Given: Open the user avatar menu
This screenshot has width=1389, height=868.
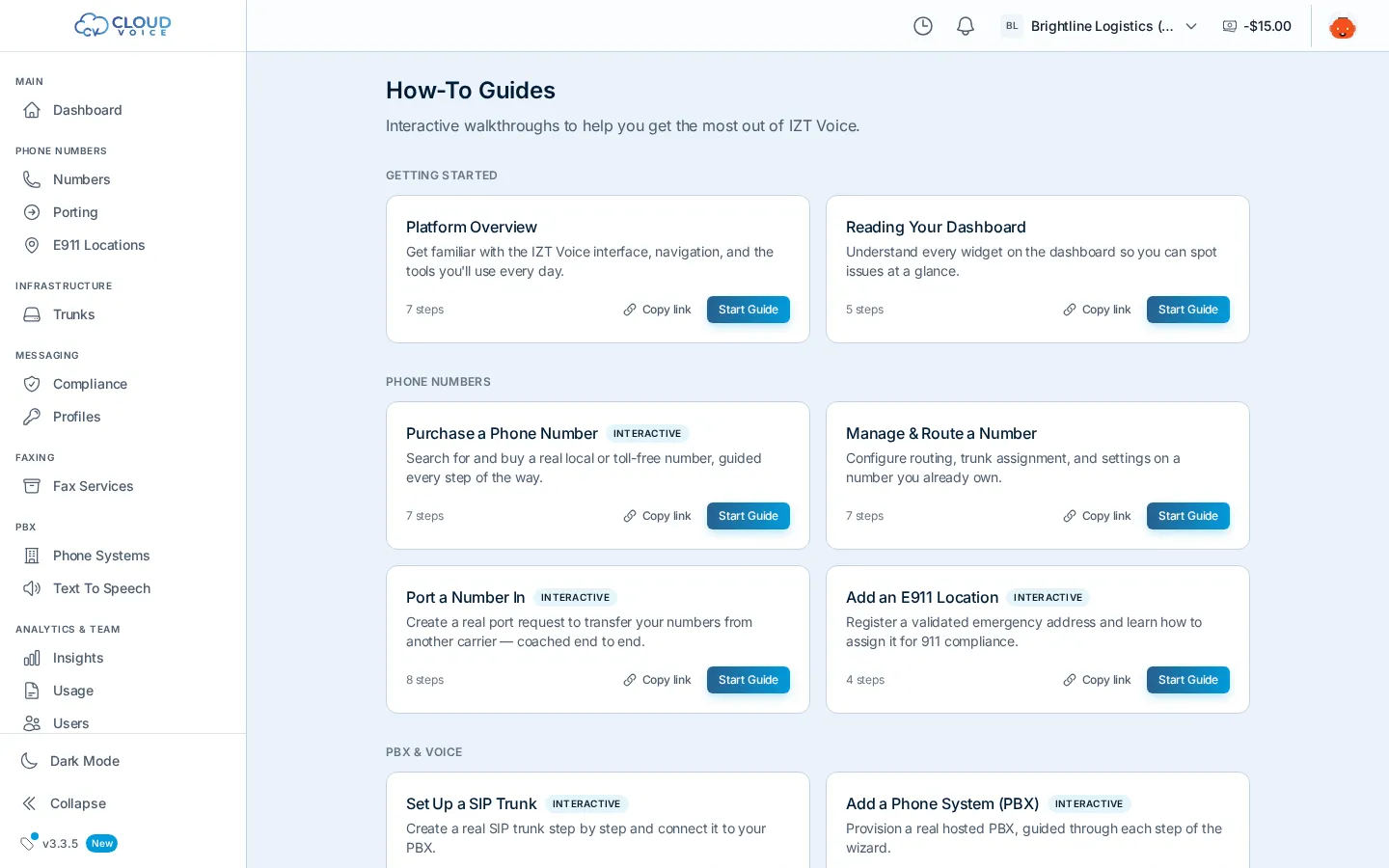Looking at the screenshot, I should 1343,26.
